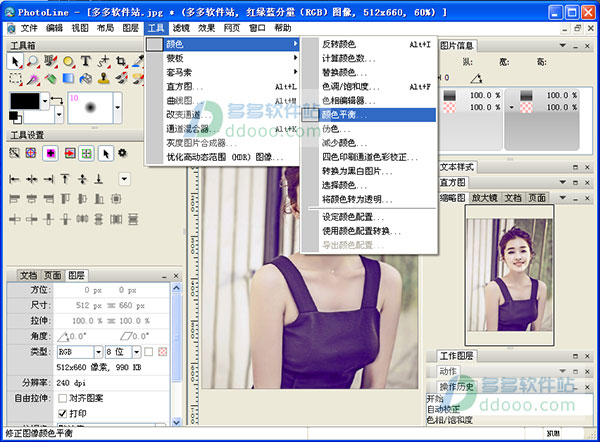Select the yellow ellipse shape tool
Viewport: 600px width, 442px height.
pyautogui.click(x=68, y=61)
